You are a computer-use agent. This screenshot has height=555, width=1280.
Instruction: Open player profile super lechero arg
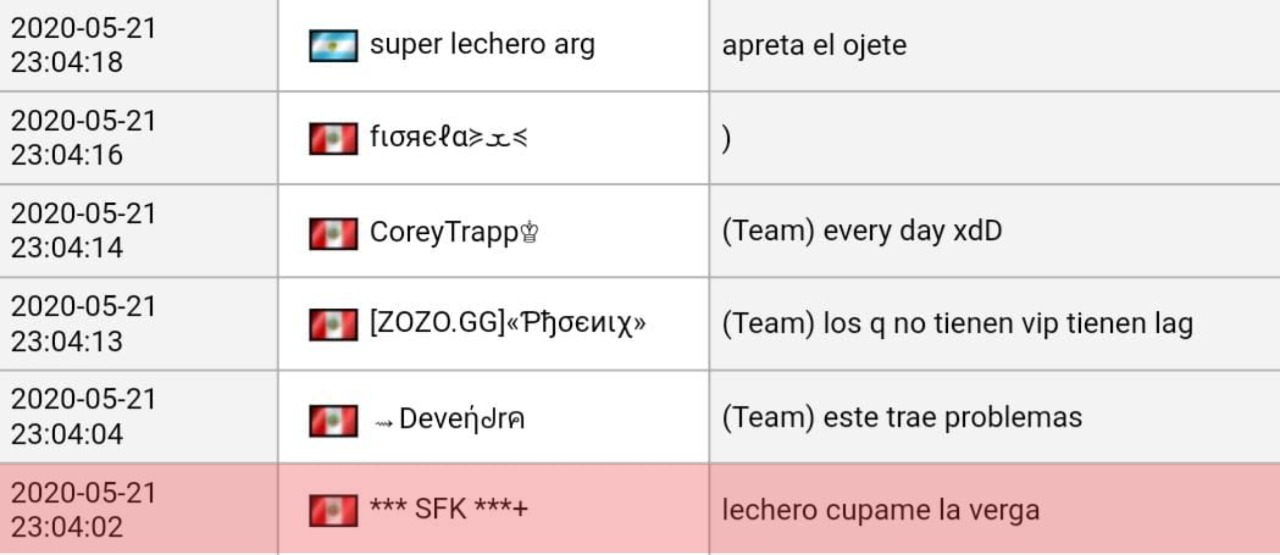coord(482,45)
